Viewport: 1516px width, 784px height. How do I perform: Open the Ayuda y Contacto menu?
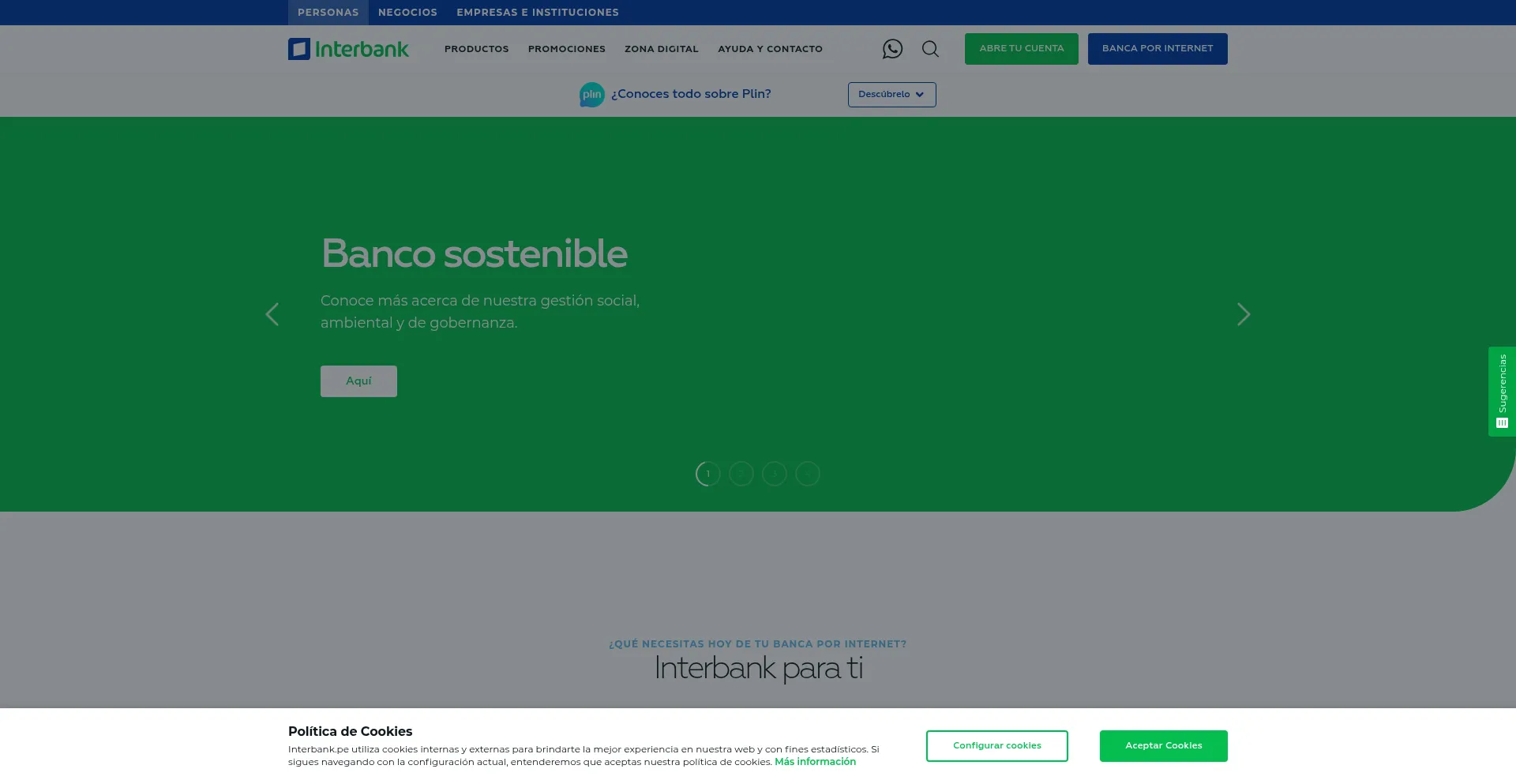coord(770,49)
